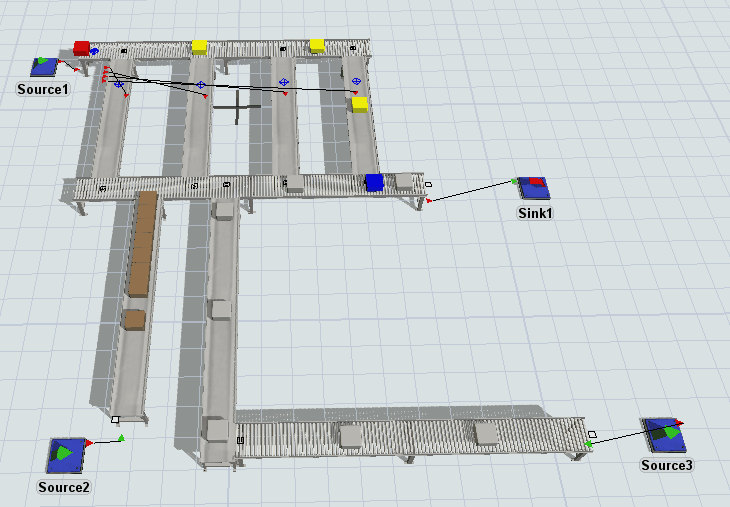Select gray box at bottom-left conveyor corner
Screen dimensions: 730x507
[x=217, y=431]
